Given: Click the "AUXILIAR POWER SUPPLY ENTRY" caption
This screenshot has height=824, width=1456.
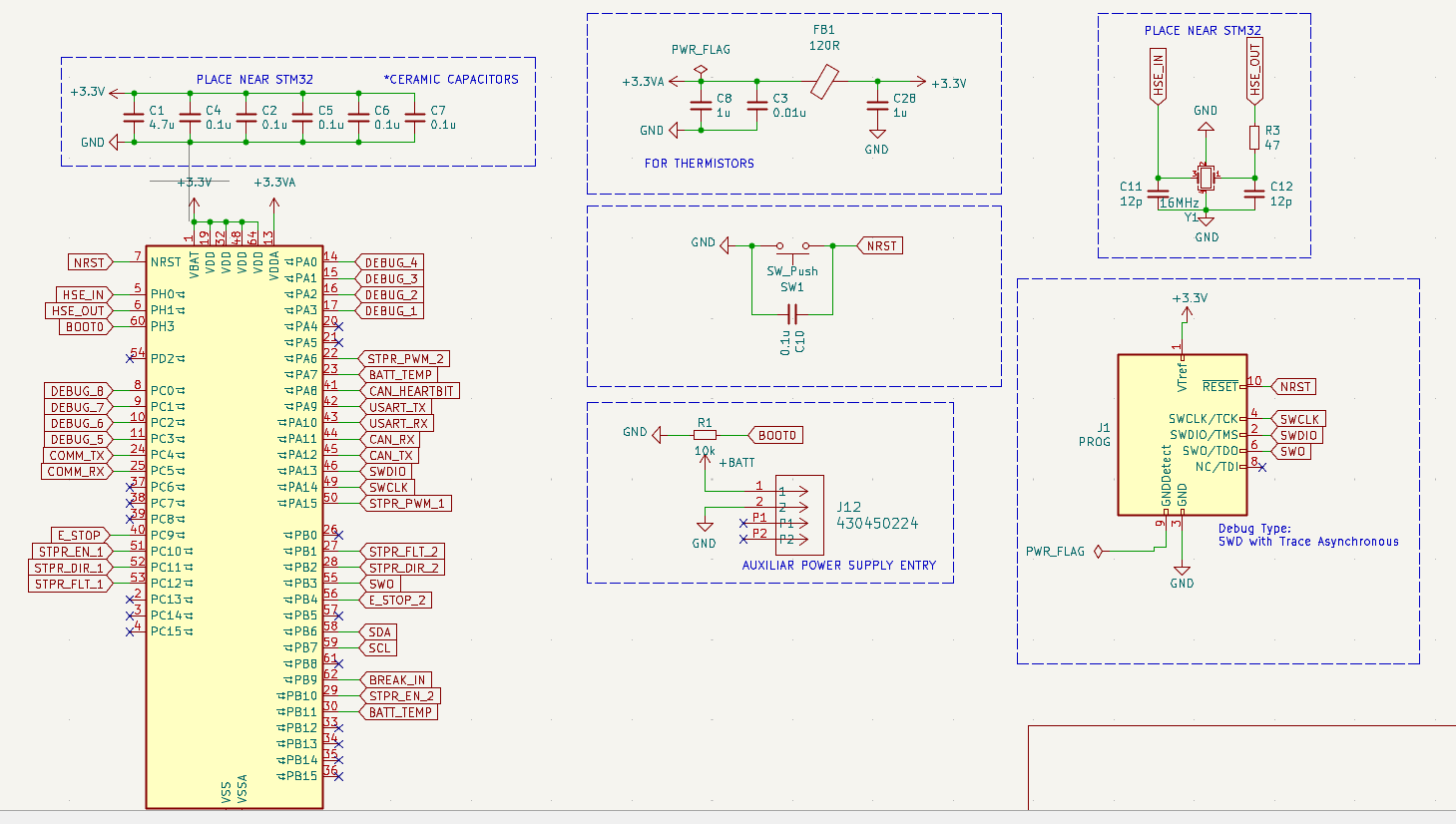Looking at the screenshot, I should (839, 566).
